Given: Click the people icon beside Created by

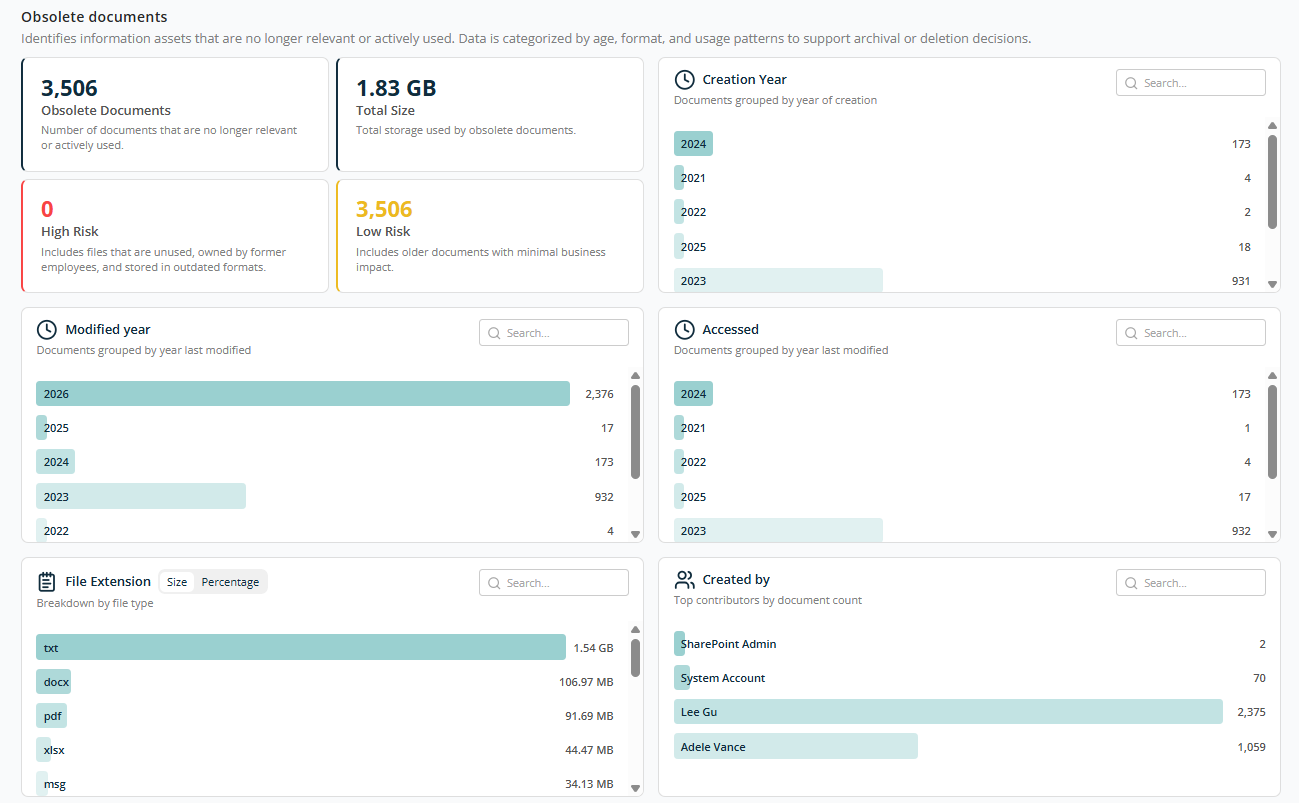Looking at the screenshot, I should [685, 580].
